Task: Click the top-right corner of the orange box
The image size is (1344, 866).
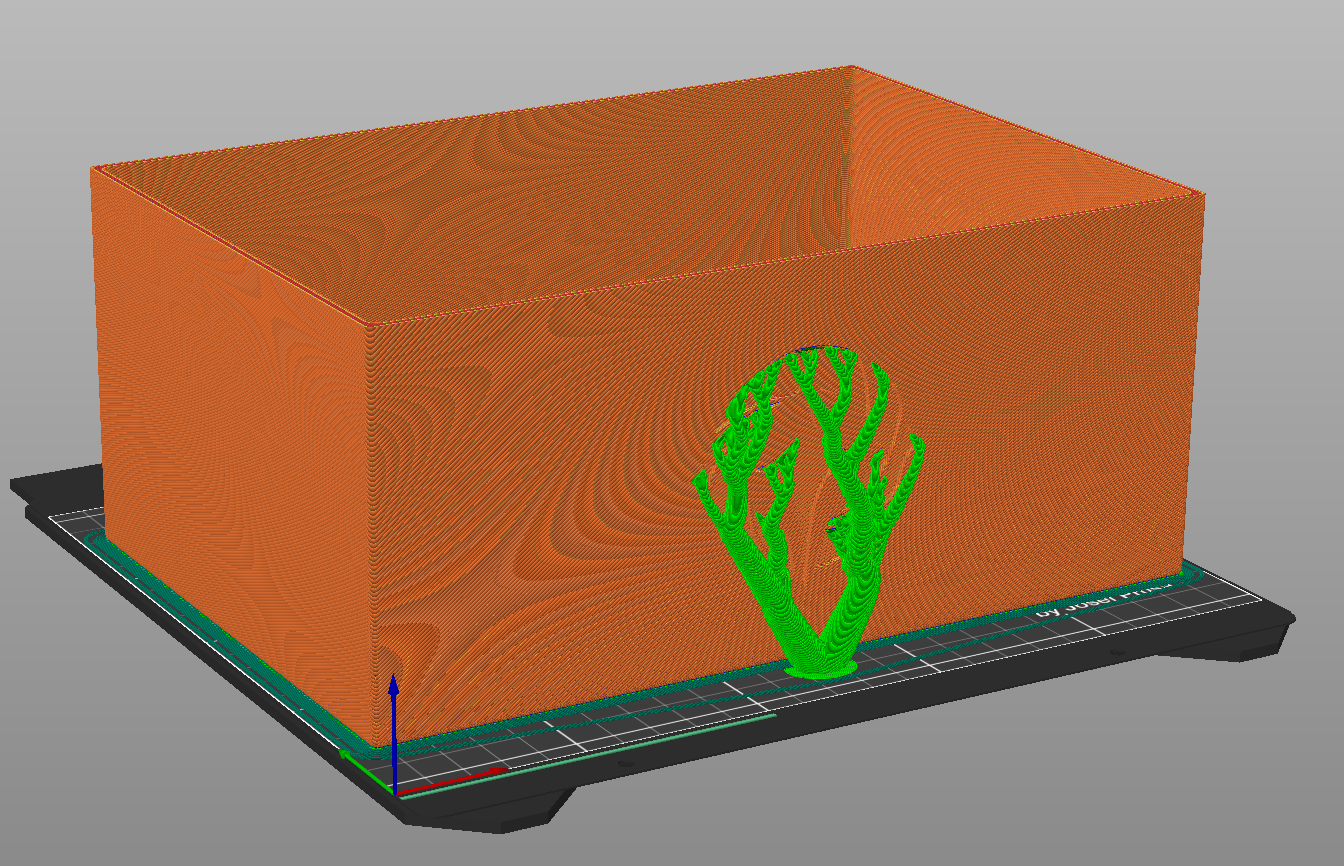Action: [1204, 190]
